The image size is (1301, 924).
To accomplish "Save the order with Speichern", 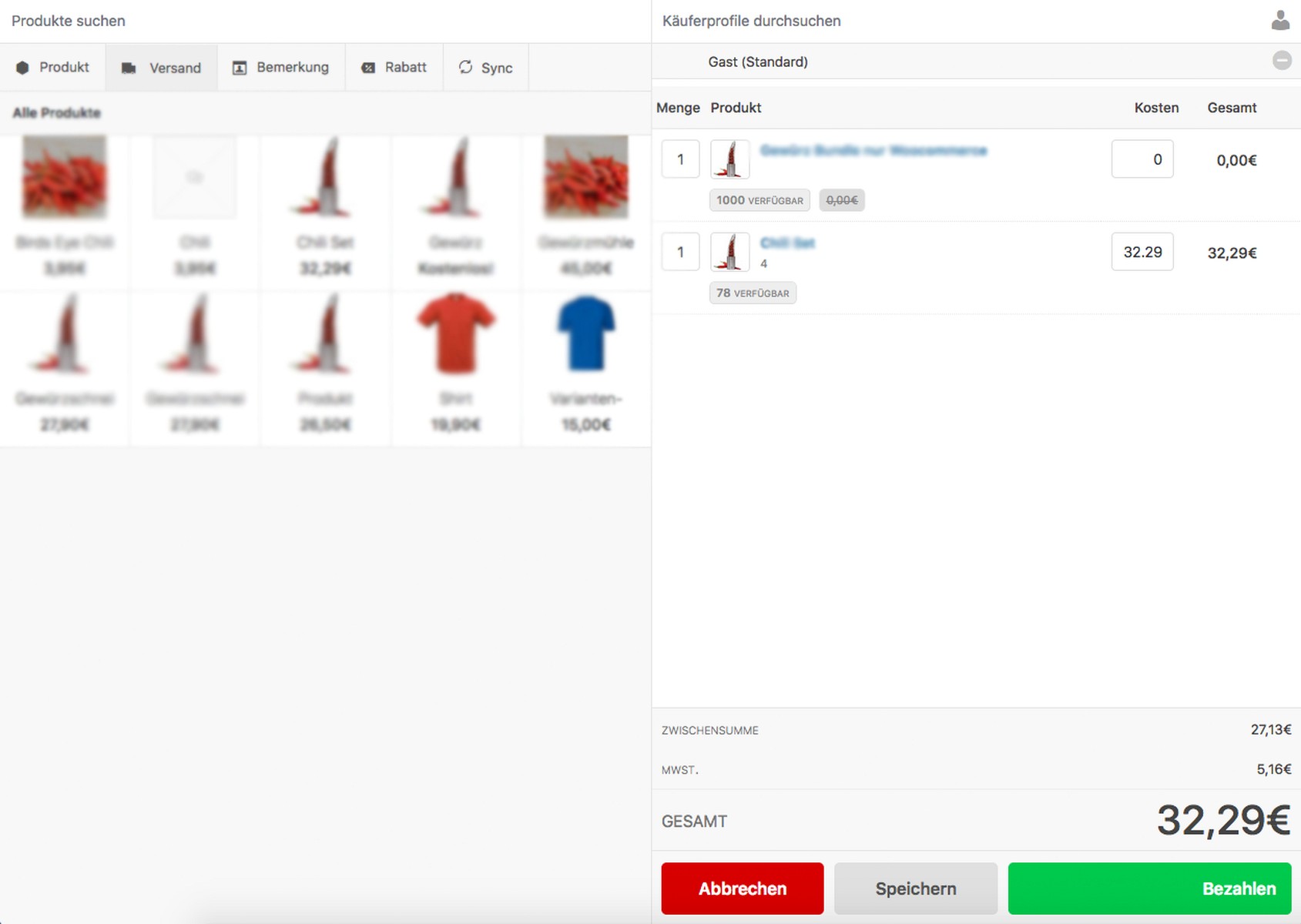I will pyautogui.click(x=915, y=889).
